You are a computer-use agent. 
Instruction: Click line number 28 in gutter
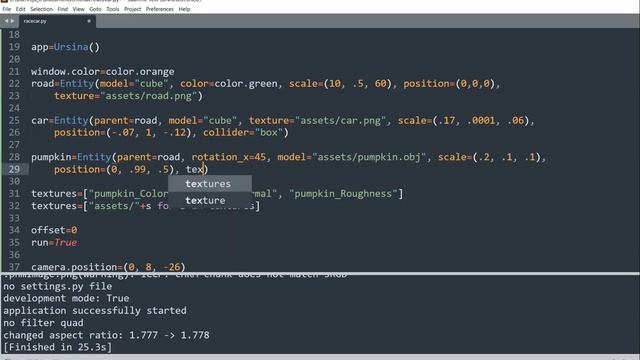[14, 157]
